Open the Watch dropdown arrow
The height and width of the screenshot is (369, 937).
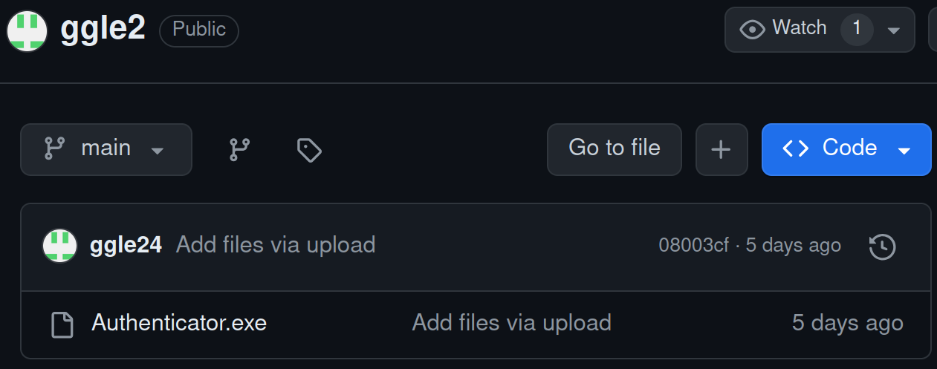coord(893,31)
